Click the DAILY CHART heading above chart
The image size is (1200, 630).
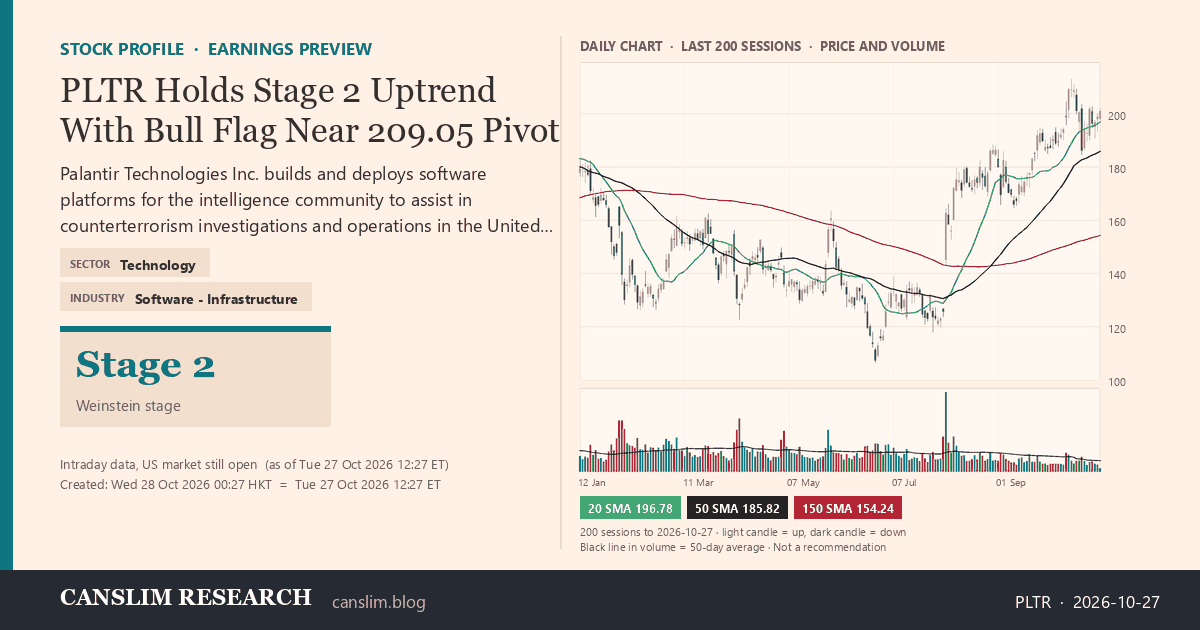click(x=621, y=46)
